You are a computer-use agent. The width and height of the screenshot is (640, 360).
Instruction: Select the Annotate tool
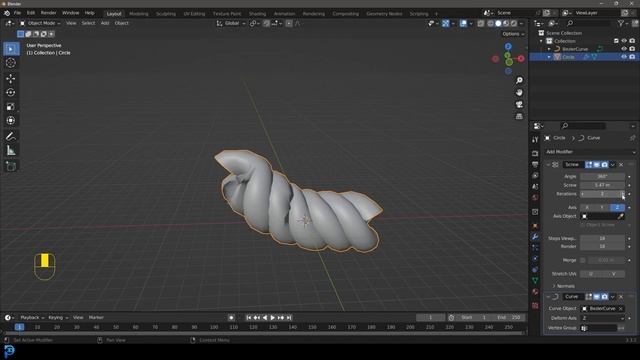tap(11, 136)
